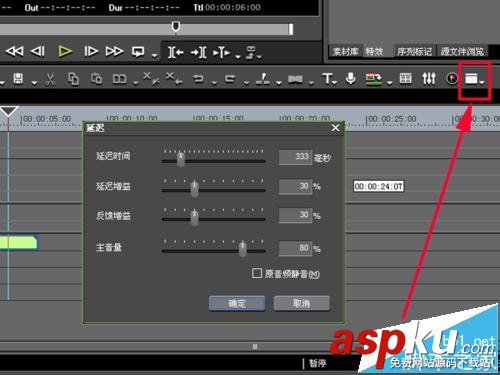
Task: Click the render timeline icon
Action: 374,79
